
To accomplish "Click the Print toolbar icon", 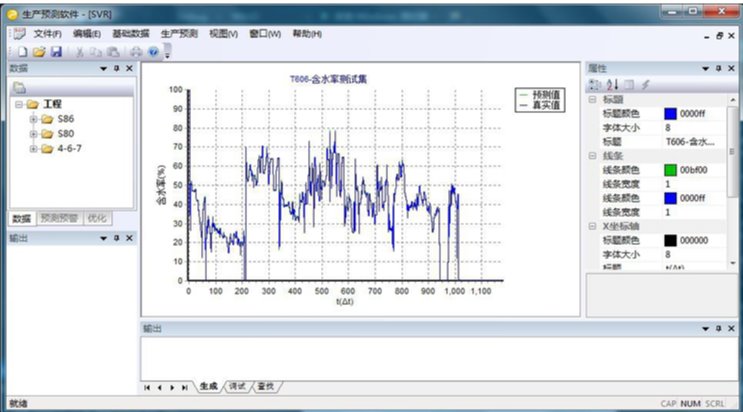I will coord(135,51).
